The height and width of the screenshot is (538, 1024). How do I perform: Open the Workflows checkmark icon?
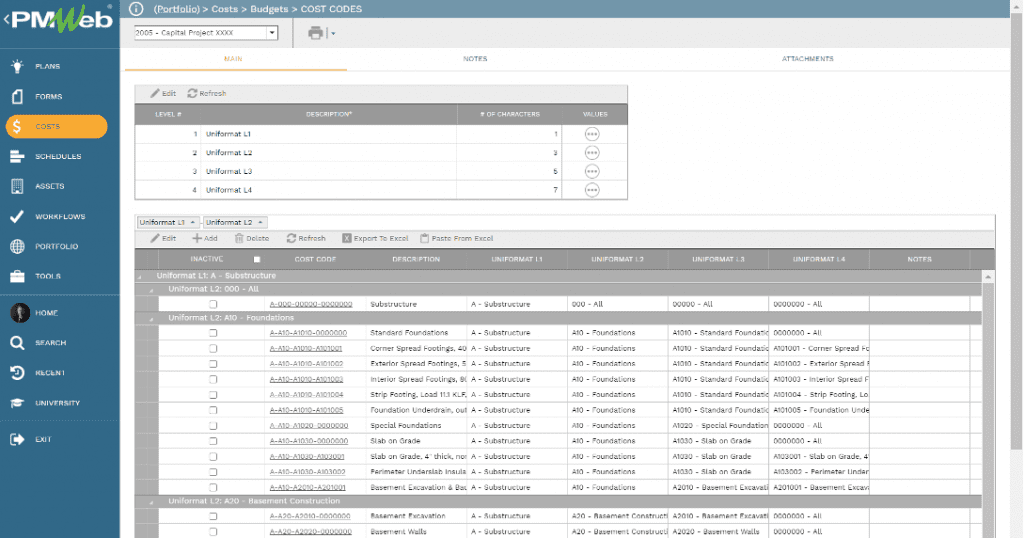click(17, 216)
